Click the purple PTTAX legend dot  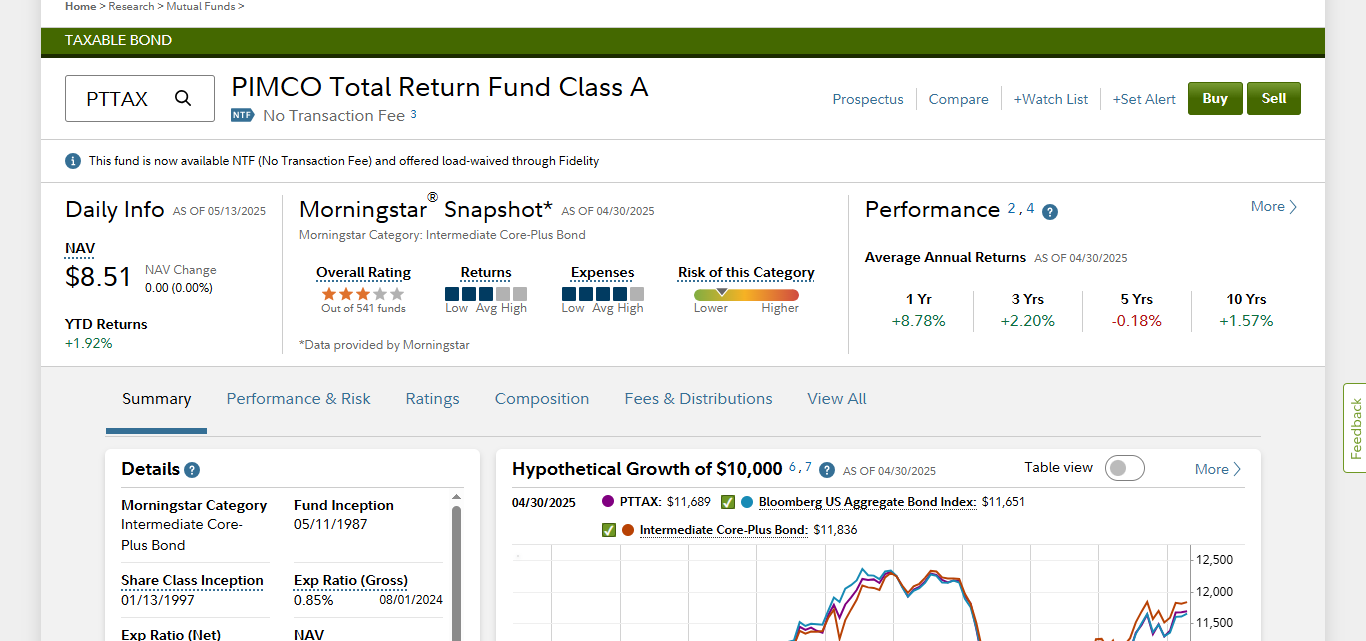tap(608, 502)
